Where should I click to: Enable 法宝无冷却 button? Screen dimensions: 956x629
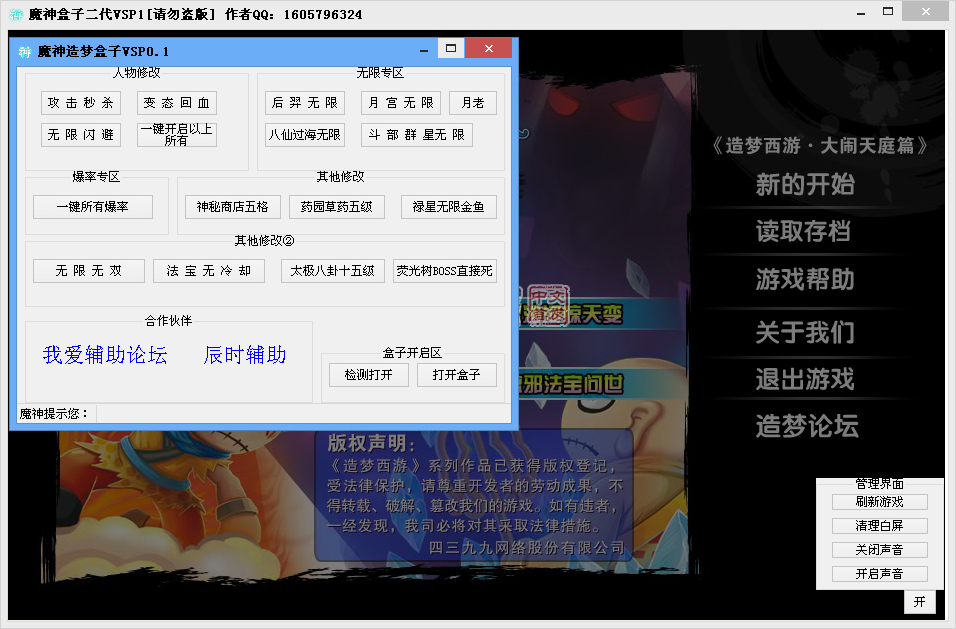[x=209, y=271]
